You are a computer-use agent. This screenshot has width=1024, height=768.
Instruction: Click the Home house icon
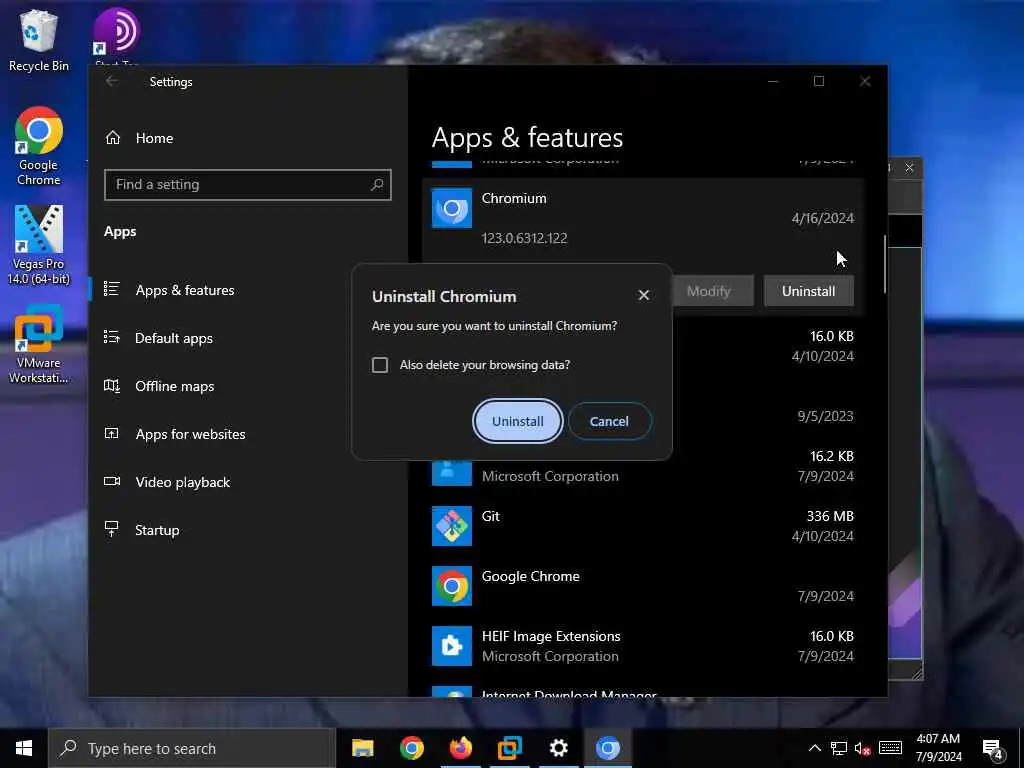(x=113, y=138)
